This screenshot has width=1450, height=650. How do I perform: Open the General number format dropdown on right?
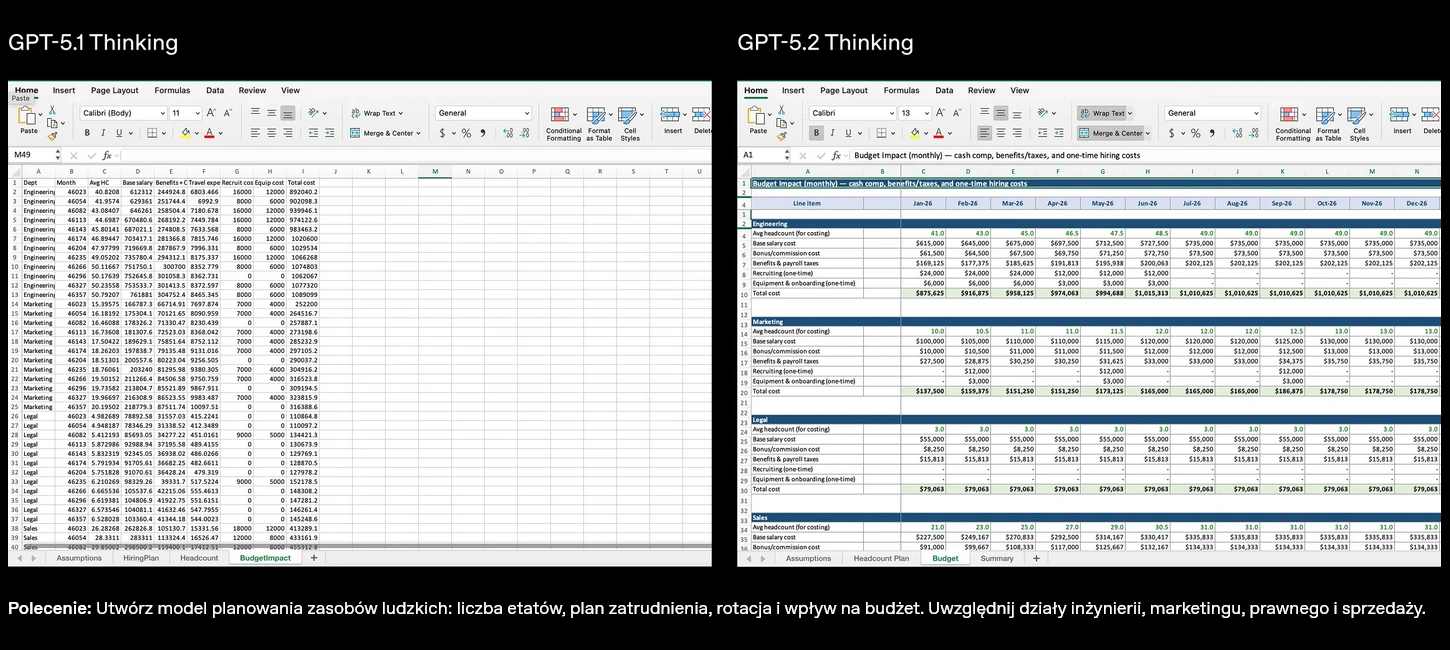pyautogui.click(x=1212, y=113)
